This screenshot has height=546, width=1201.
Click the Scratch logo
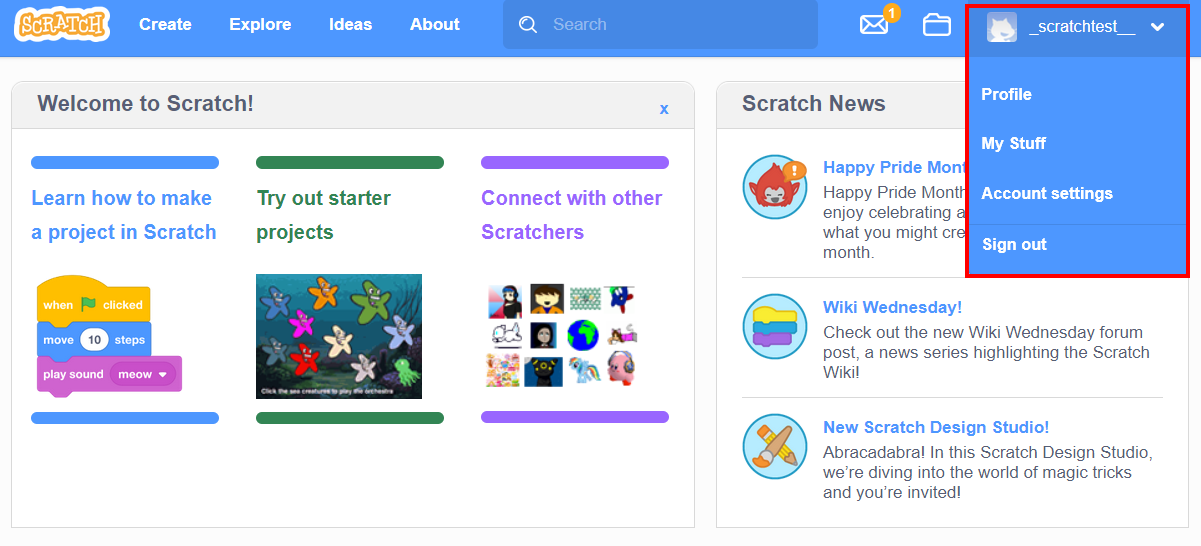click(x=62, y=25)
